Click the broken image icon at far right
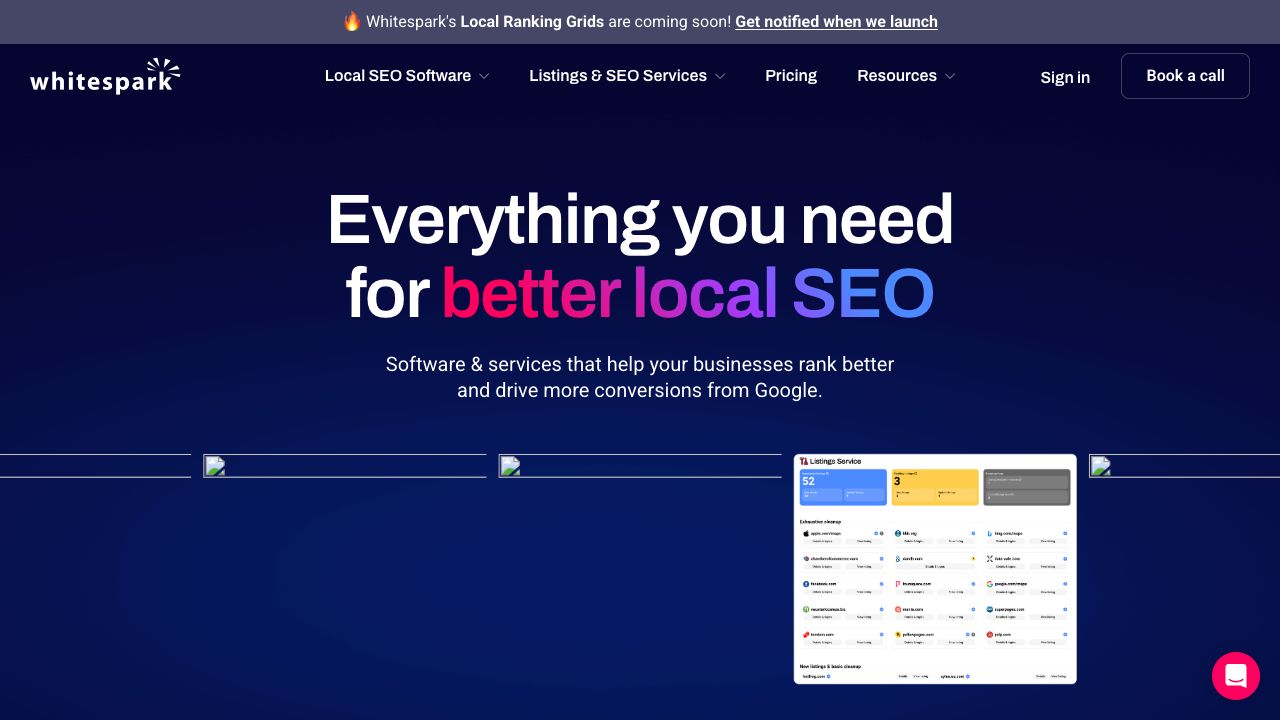This screenshot has height=720, width=1280. (1100, 466)
